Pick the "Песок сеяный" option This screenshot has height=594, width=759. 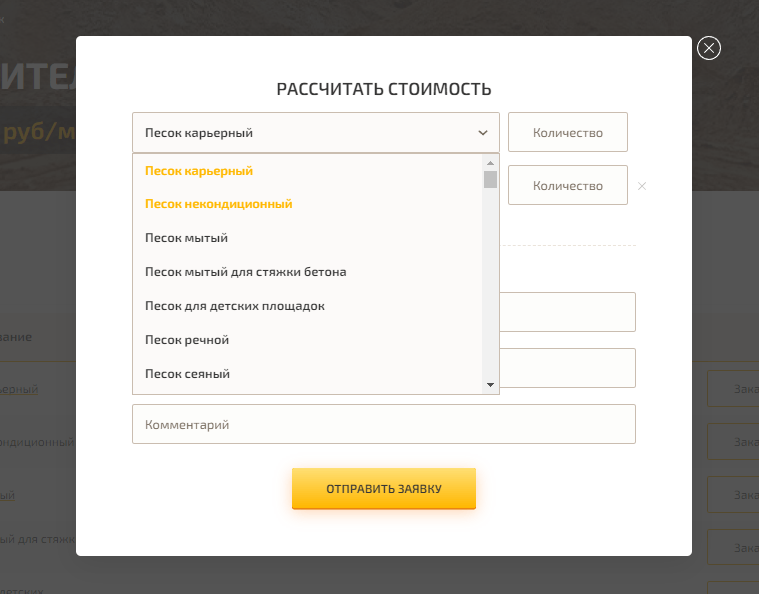point(187,374)
